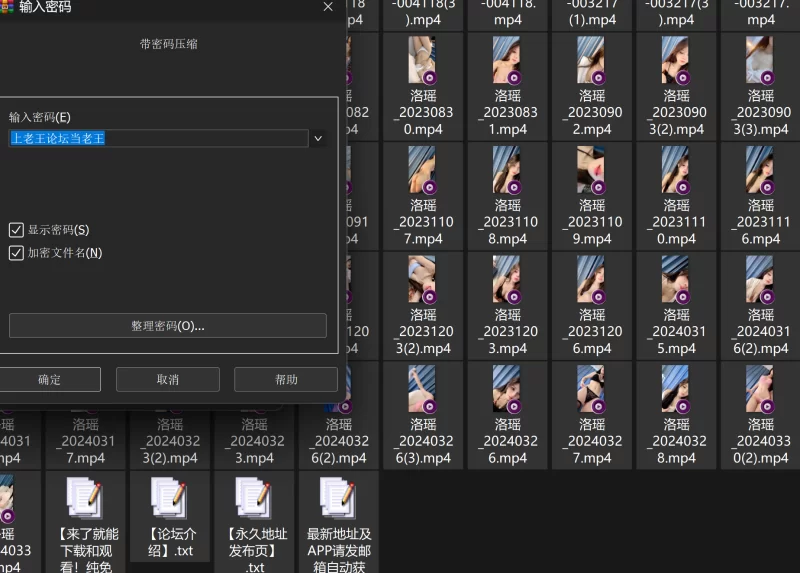
Task: Select the 【来了就能下载和观看 text file icon
Action: coord(84,498)
